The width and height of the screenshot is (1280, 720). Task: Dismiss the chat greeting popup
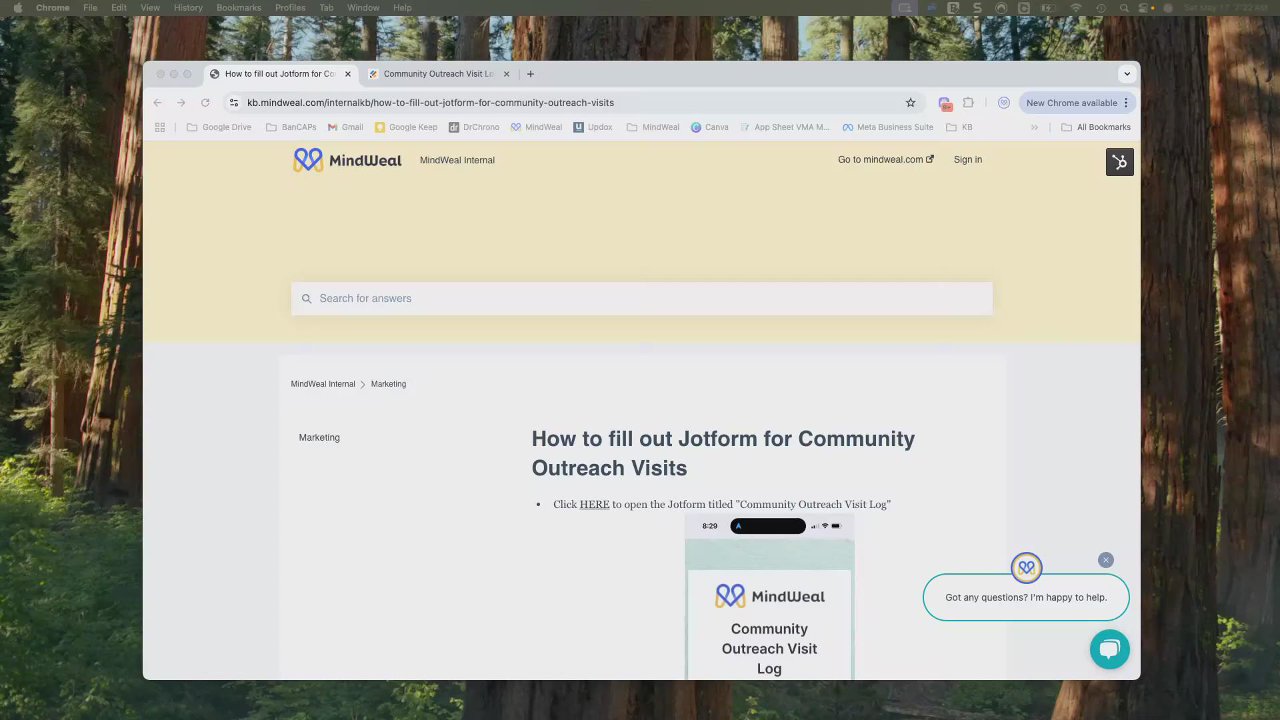pos(1105,560)
